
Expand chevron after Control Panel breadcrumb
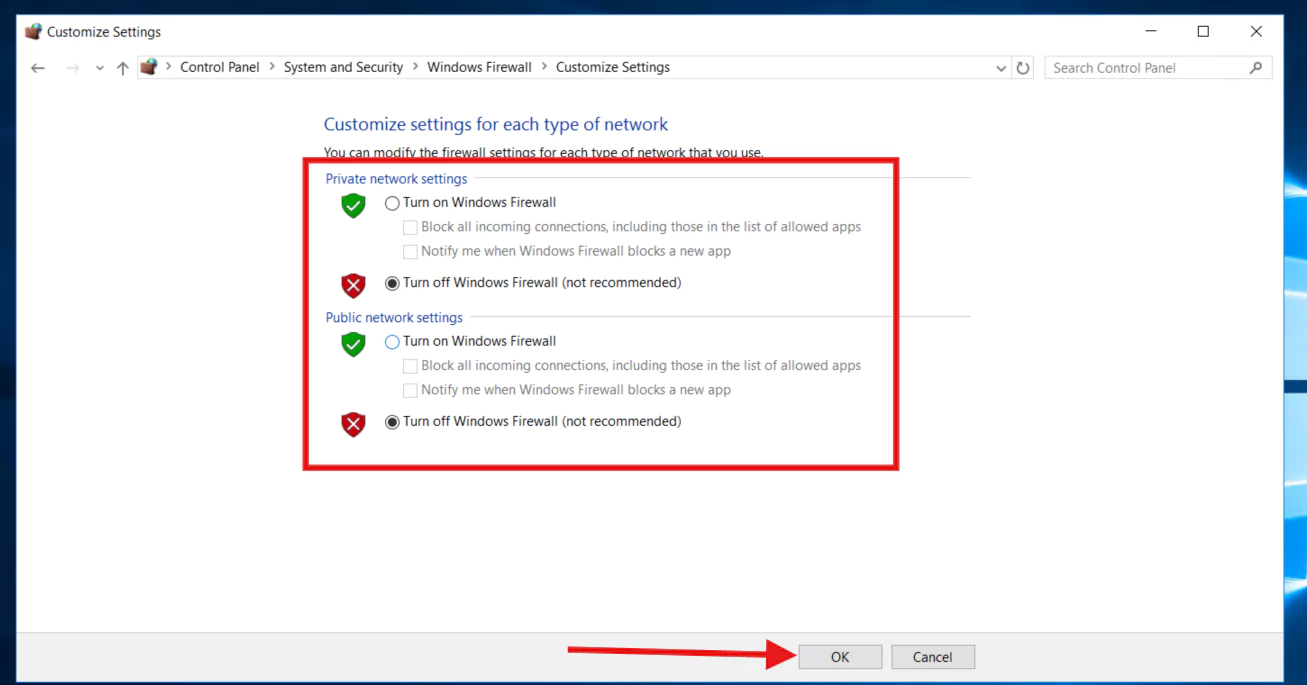pyautogui.click(x=272, y=67)
